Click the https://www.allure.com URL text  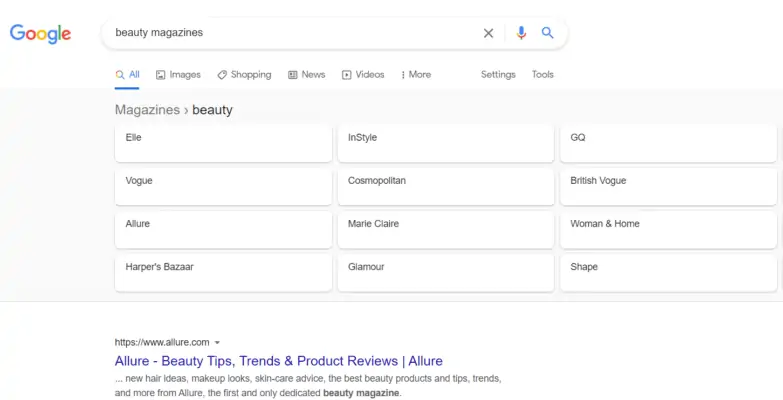point(162,343)
